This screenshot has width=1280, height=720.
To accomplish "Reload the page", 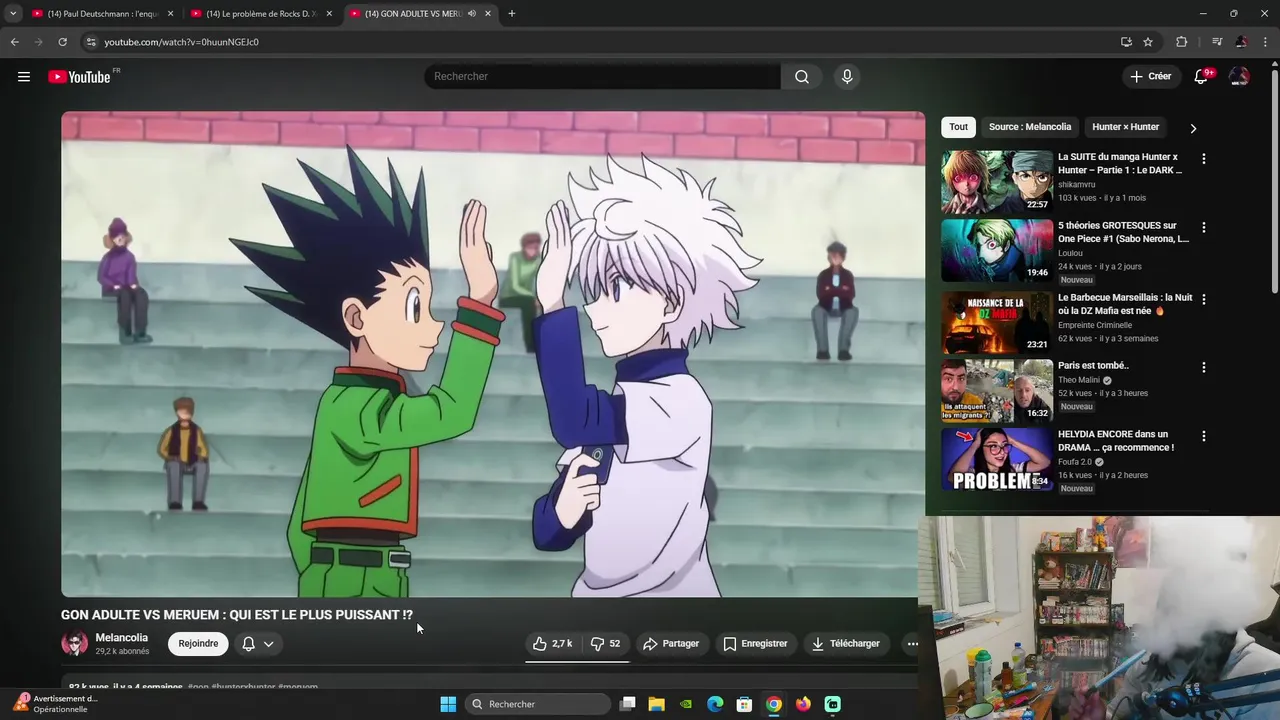I will pos(62,42).
